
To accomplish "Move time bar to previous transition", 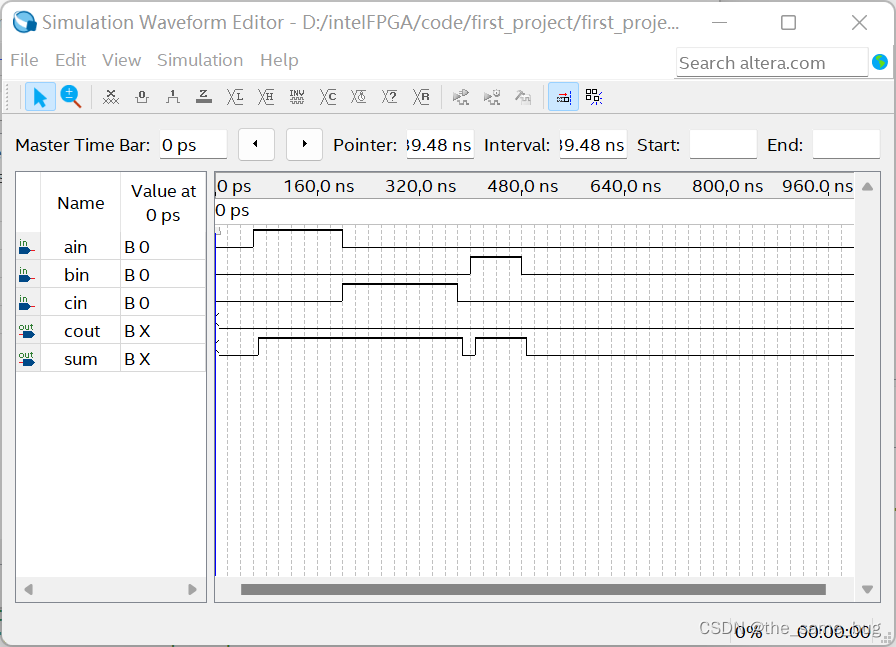I will click(x=256, y=145).
